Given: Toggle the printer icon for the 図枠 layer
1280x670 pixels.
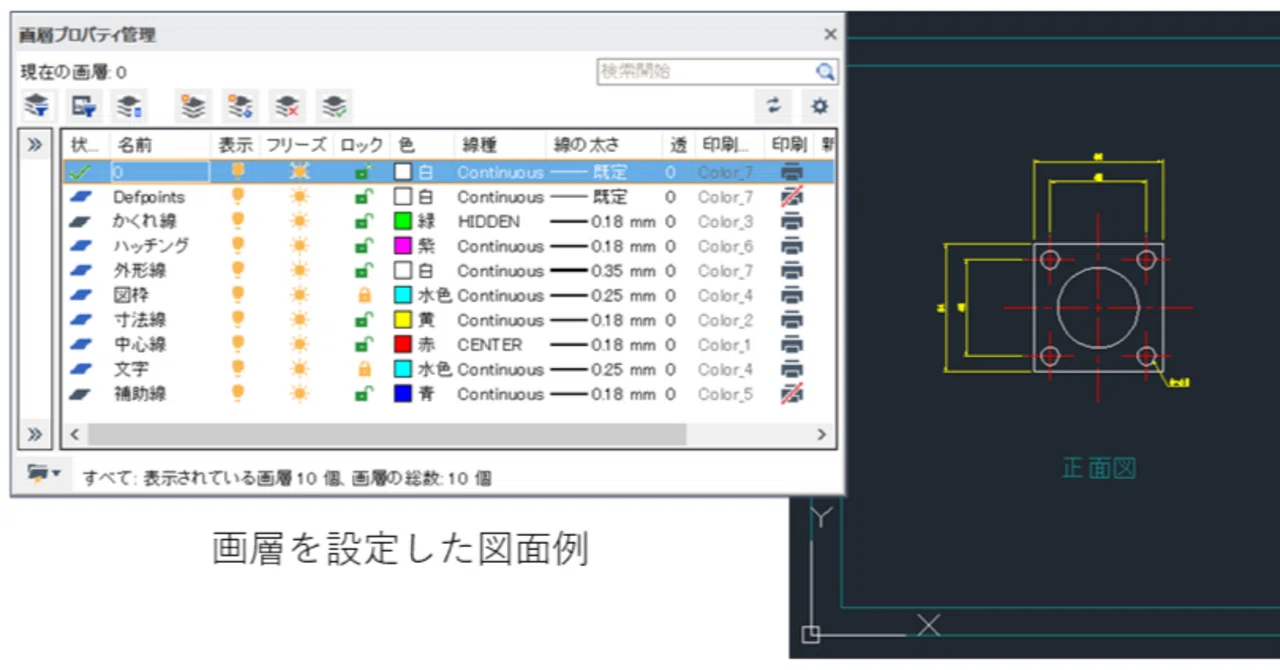Looking at the screenshot, I should (x=792, y=296).
